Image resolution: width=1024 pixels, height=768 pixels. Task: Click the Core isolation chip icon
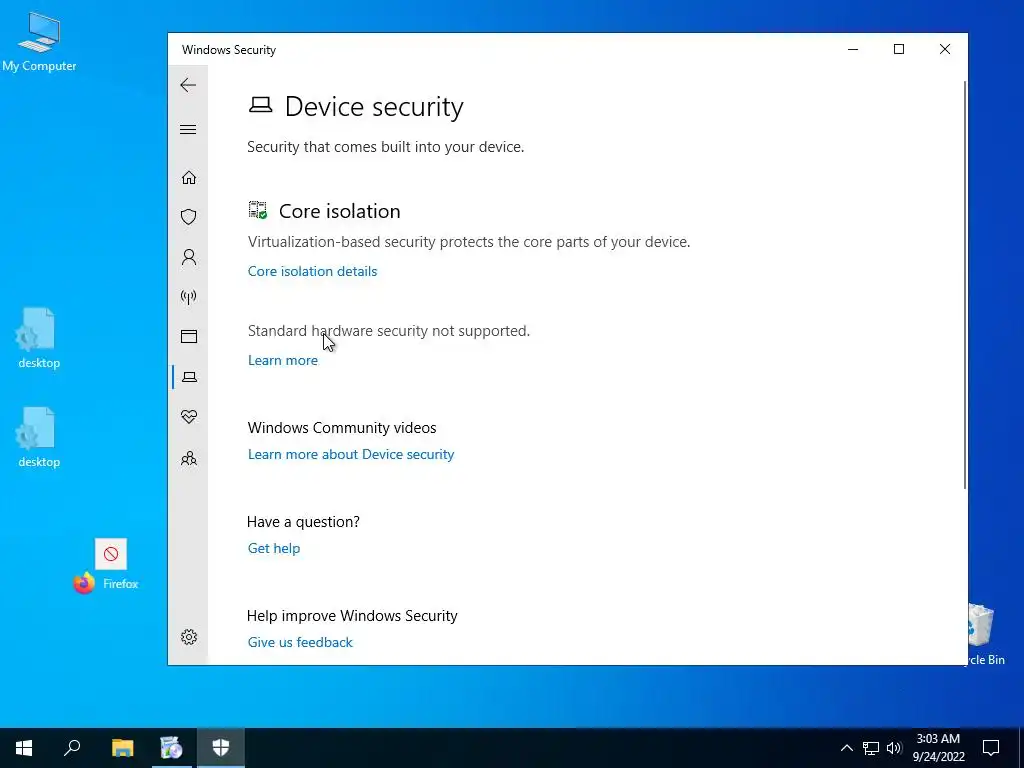coord(258,210)
